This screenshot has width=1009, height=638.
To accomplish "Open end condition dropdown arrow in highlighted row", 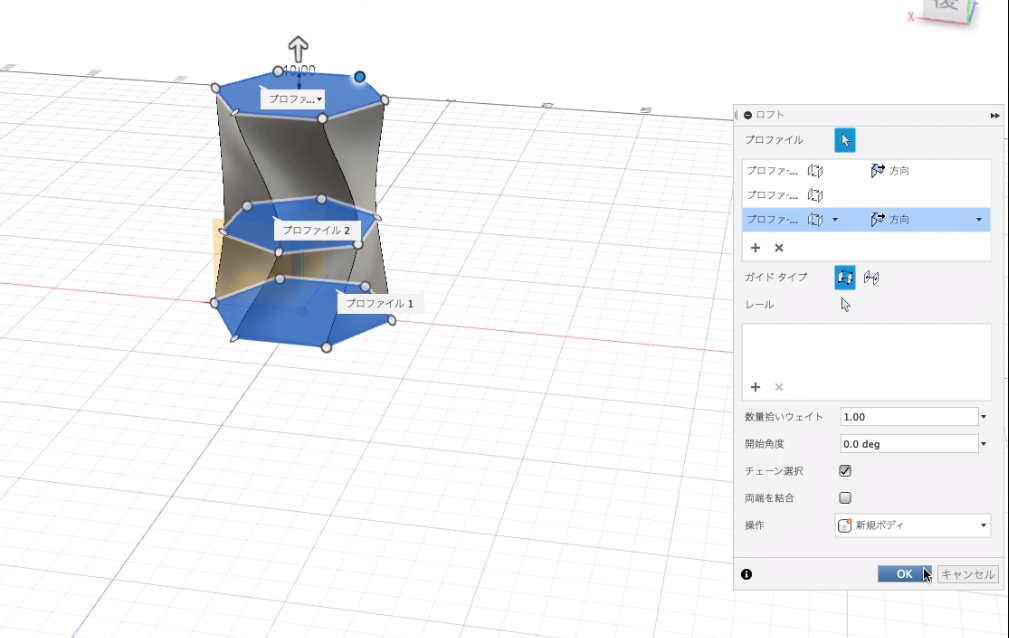I will pos(835,220).
